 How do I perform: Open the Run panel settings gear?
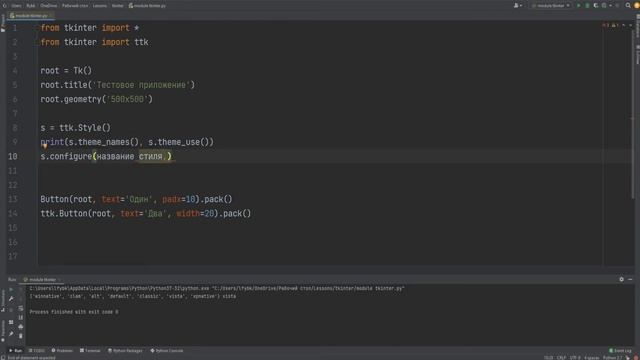[621, 280]
